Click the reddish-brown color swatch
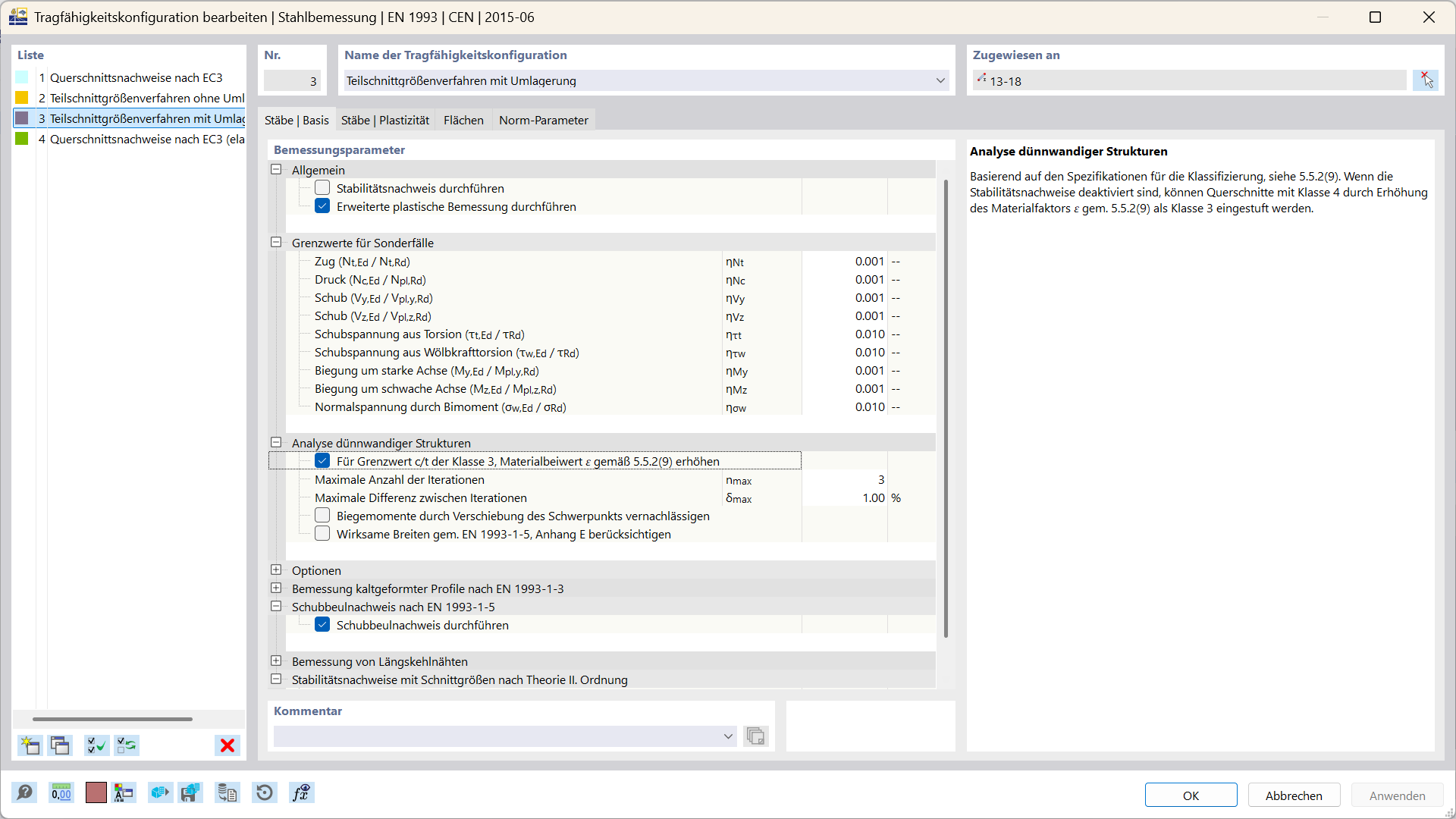 (x=96, y=793)
